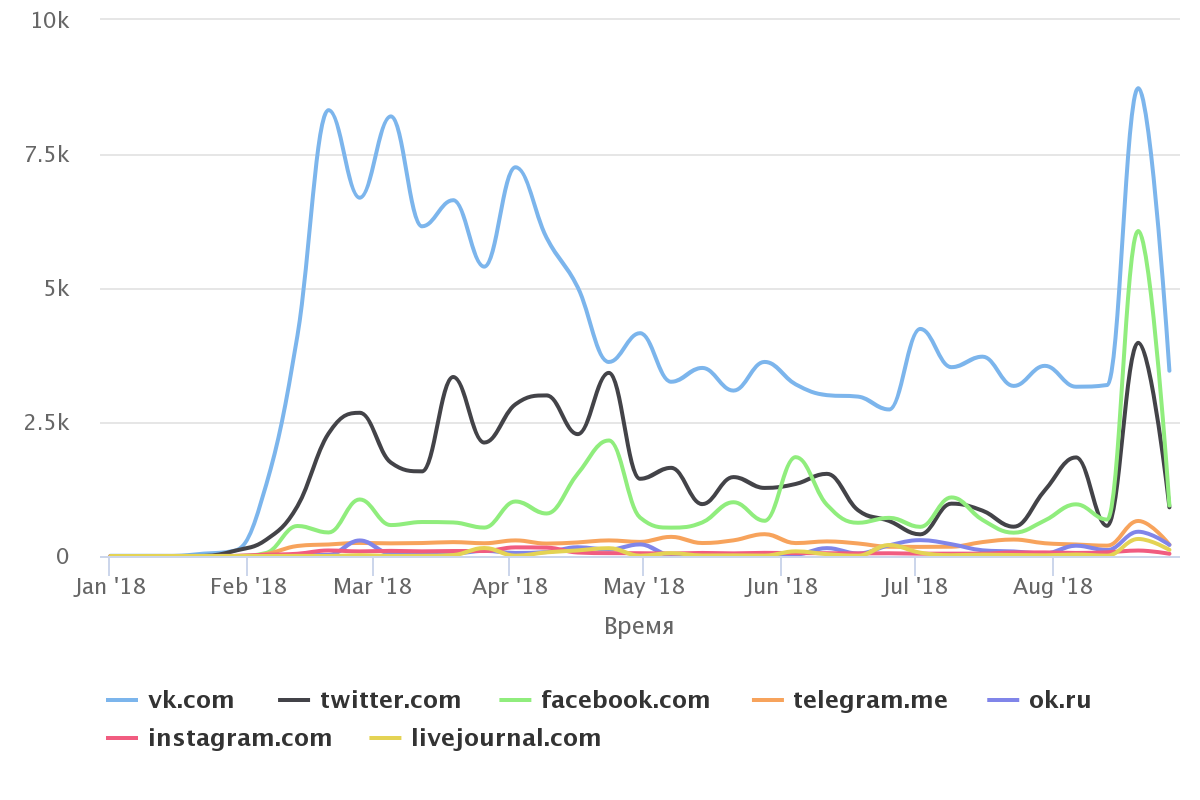Screen dimensions: 1200x800
Task: Click the yellow livejournal.com legend line marker
Action: pyautogui.click(x=384, y=739)
